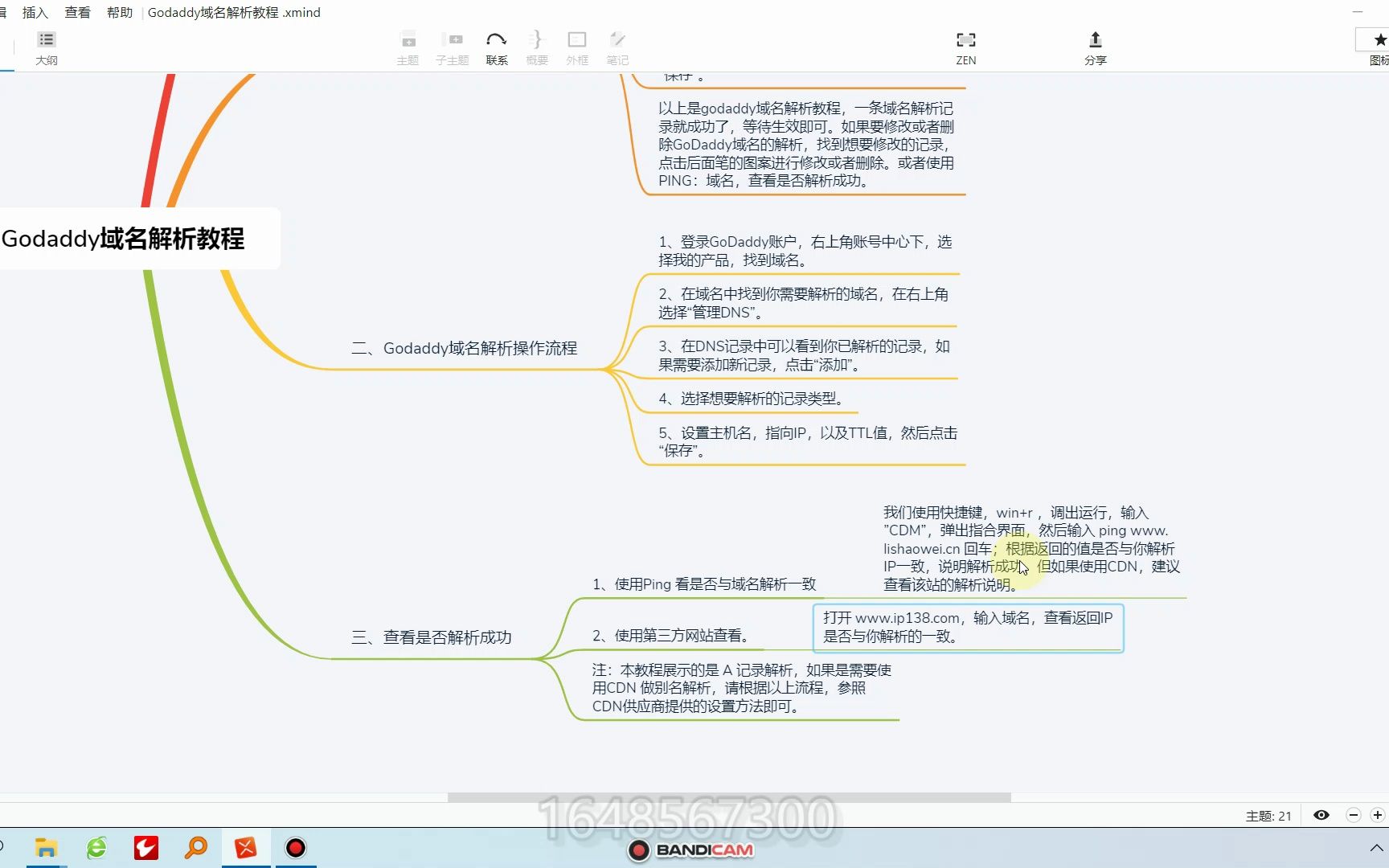Open the 大纲 outline view
This screenshot has width=1389, height=868.
(46, 48)
